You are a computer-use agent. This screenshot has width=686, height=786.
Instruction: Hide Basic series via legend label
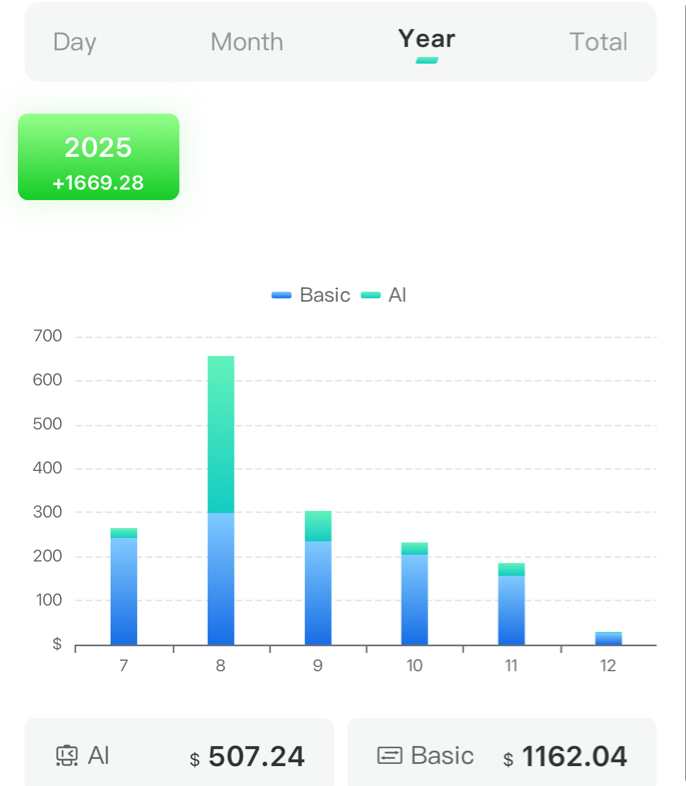tap(324, 295)
